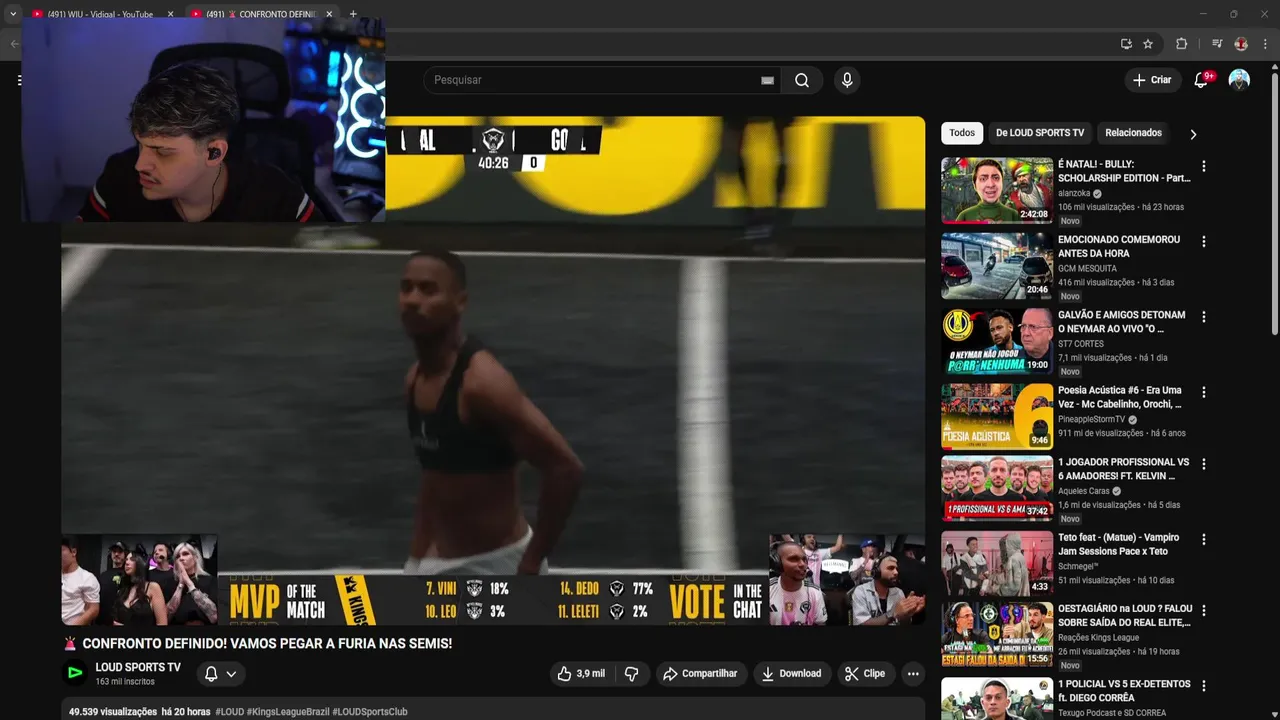Open LOUD SPORTS TV channel name link
The height and width of the screenshot is (720, 1280).
(x=138, y=667)
